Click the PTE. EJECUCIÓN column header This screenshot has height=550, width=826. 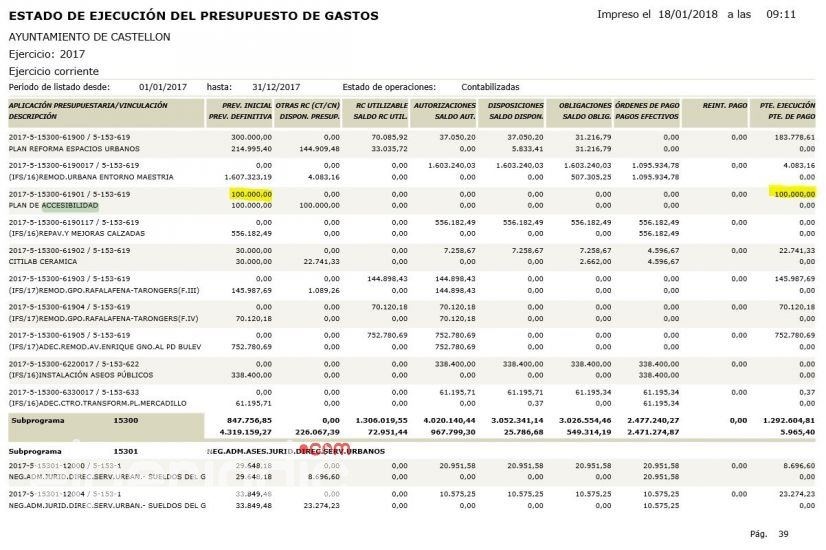(x=784, y=105)
